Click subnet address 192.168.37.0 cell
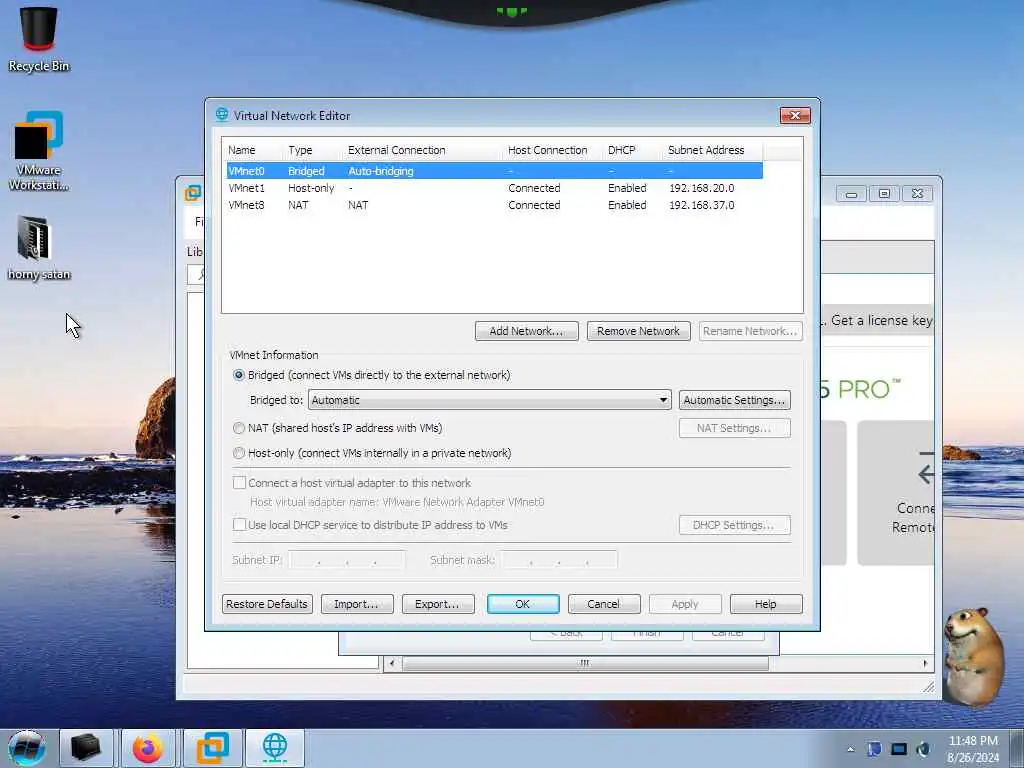This screenshot has width=1024, height=768. (701, 205)
